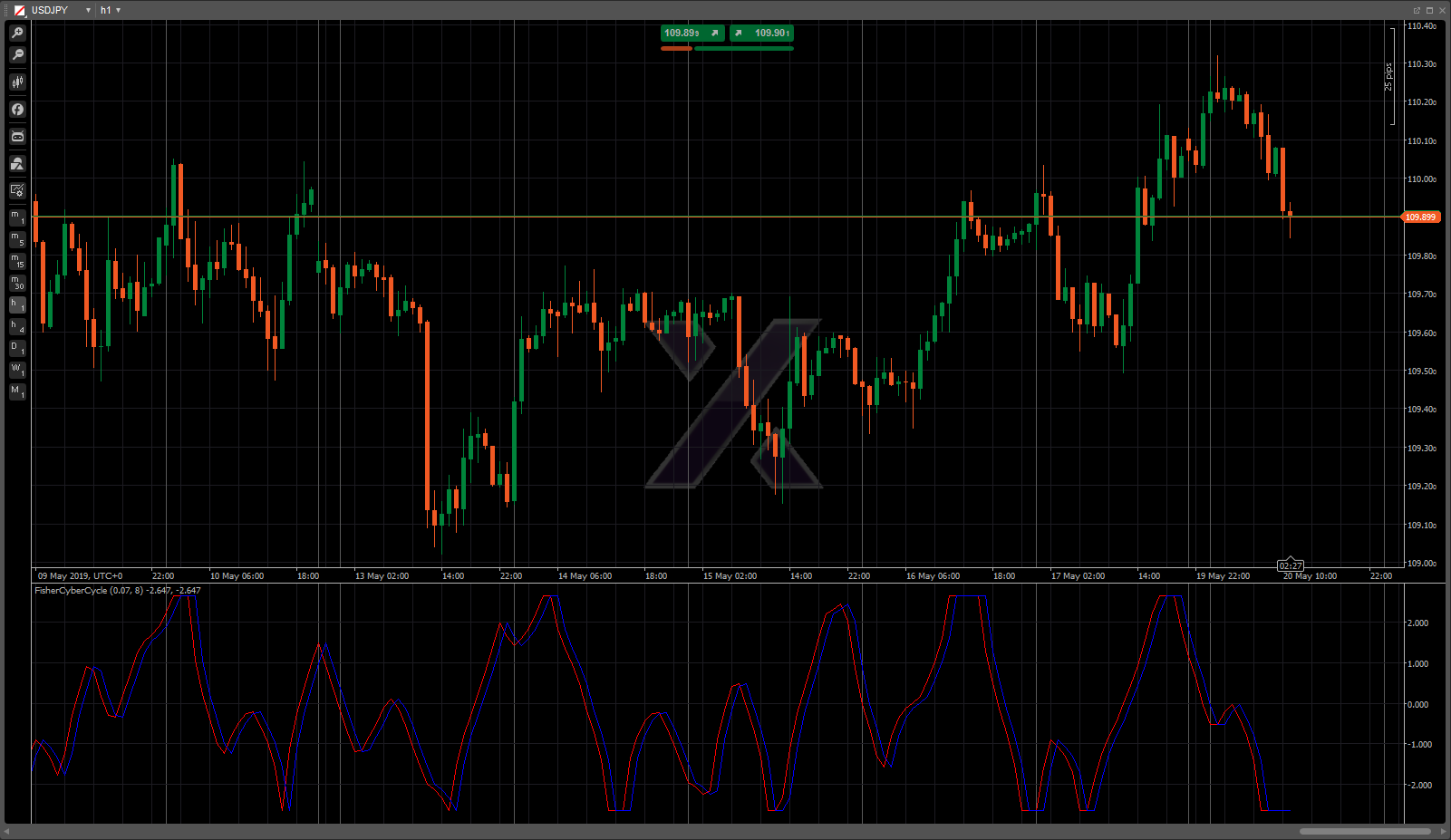Open the candlestick chart type icon
1451x840 pixels.
17,82
